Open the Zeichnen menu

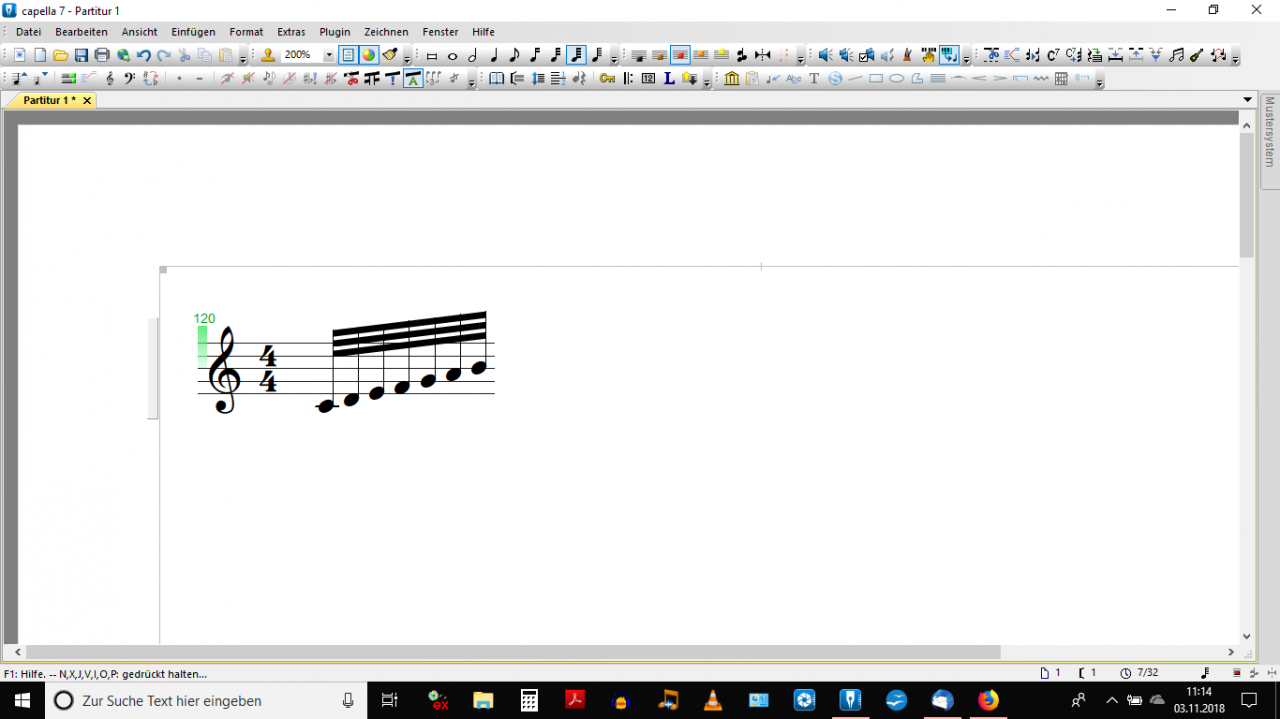point(386,32)
